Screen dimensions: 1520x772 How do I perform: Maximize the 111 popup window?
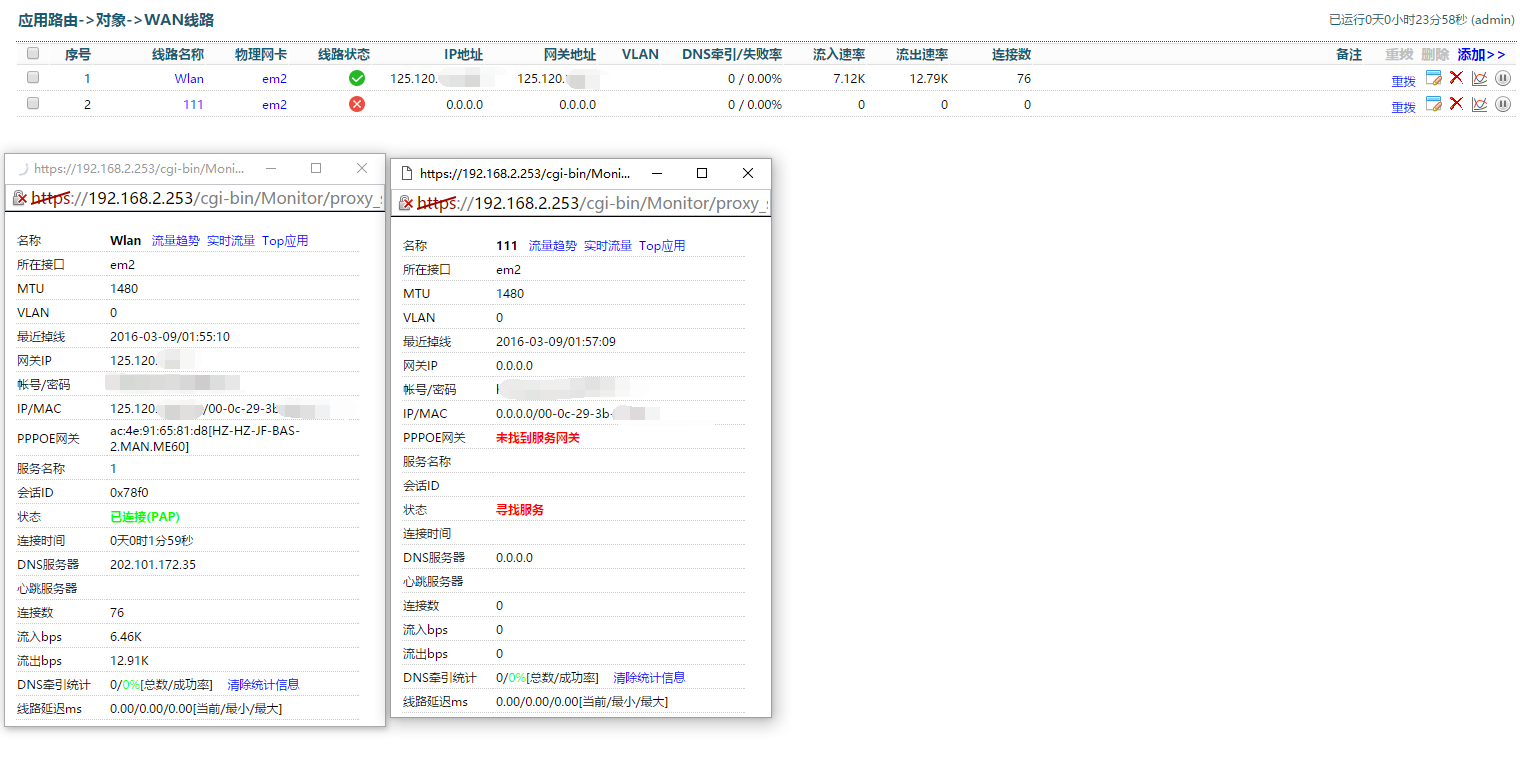pyautogui.click(x=702, y=173)
